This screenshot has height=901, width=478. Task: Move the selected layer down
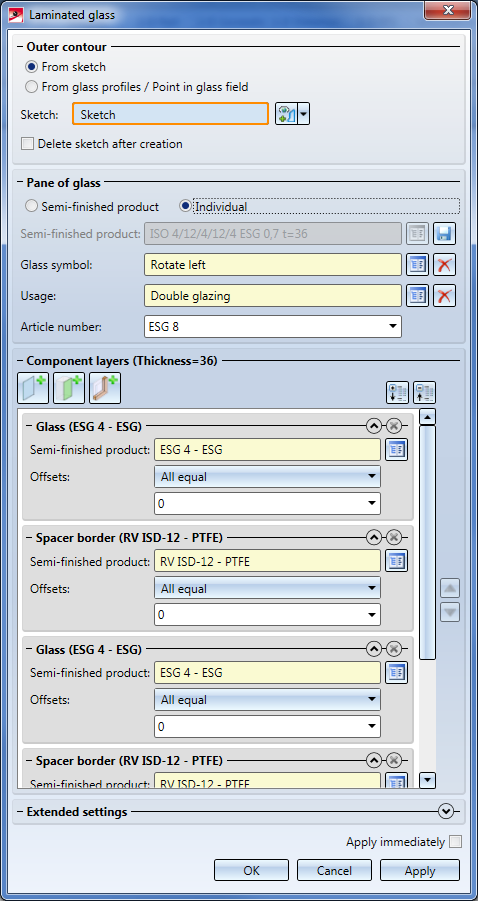pyautogui.click(x=450, y=612)
